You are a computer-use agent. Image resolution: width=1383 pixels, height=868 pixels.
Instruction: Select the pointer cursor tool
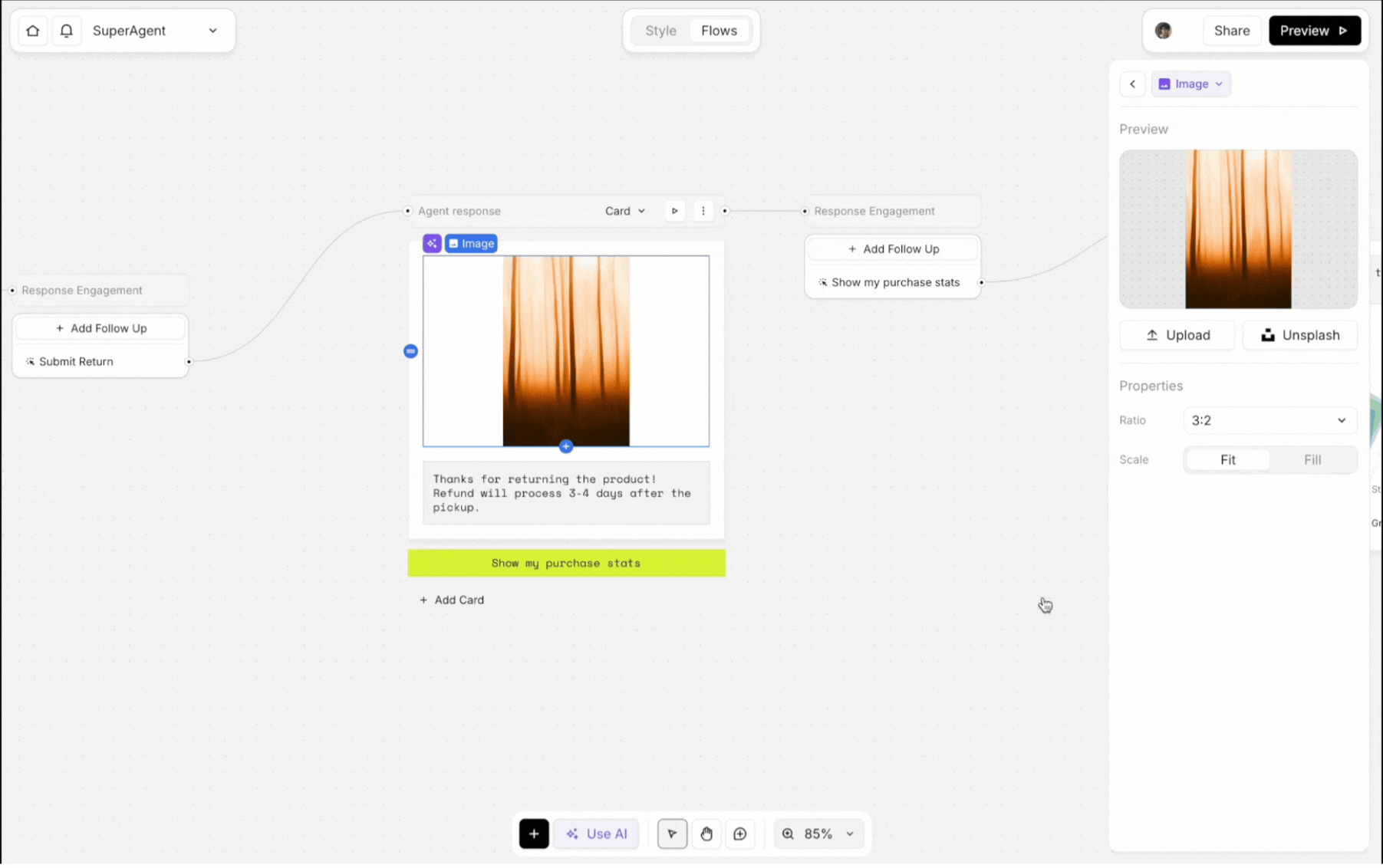click(672, 834)
